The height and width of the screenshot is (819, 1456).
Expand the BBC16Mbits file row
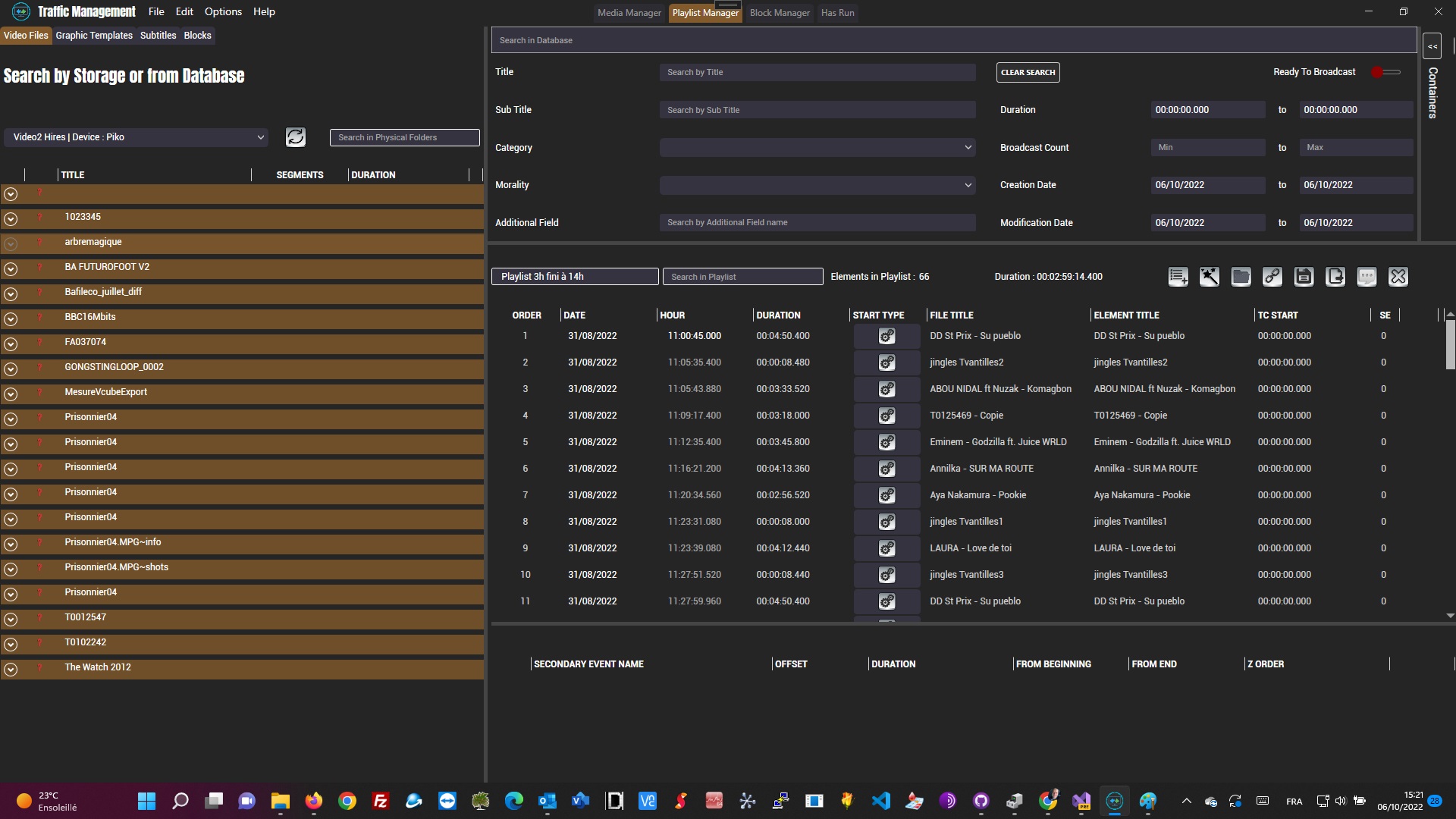(11, 319)
